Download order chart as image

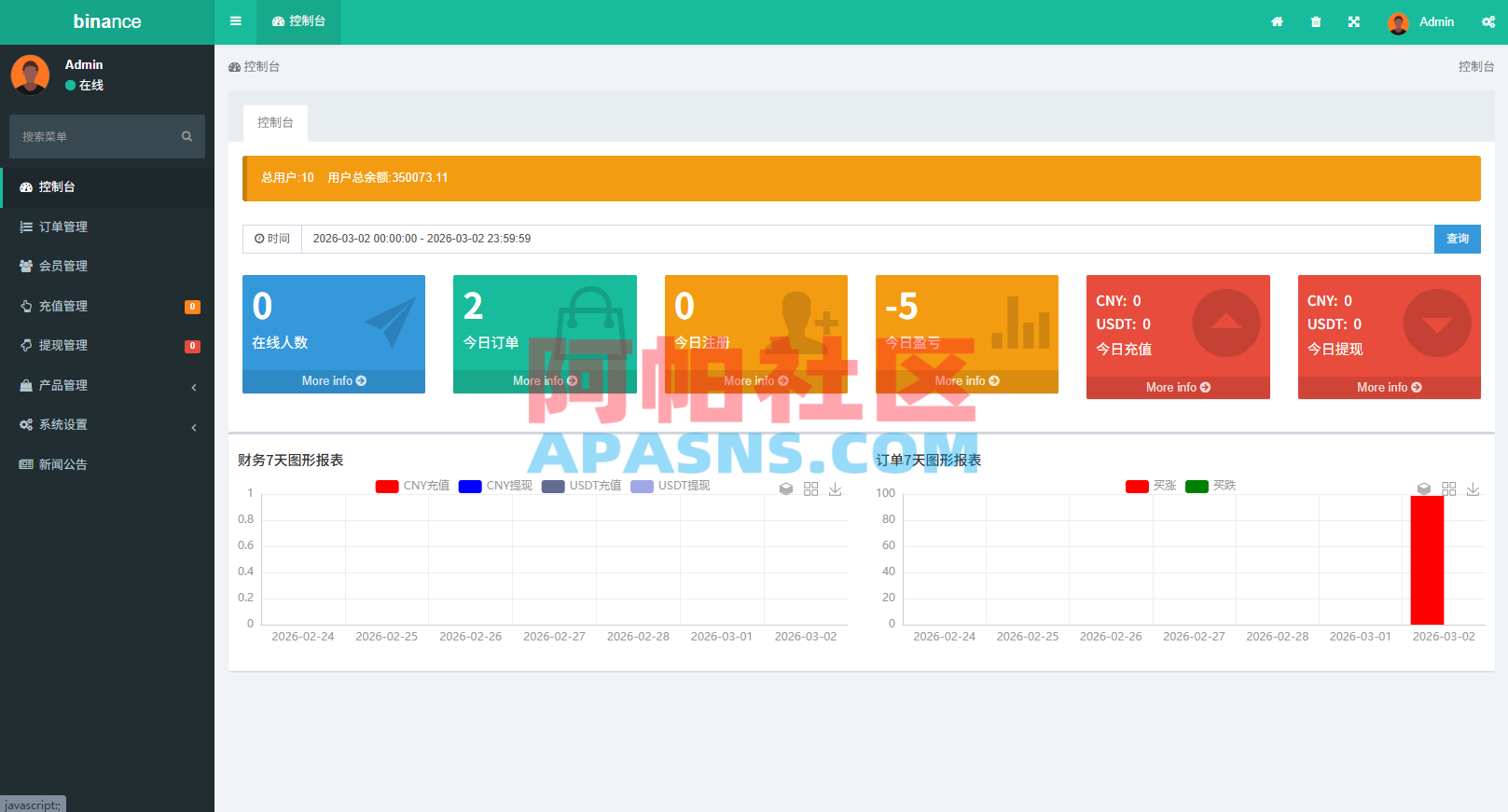1473,489
